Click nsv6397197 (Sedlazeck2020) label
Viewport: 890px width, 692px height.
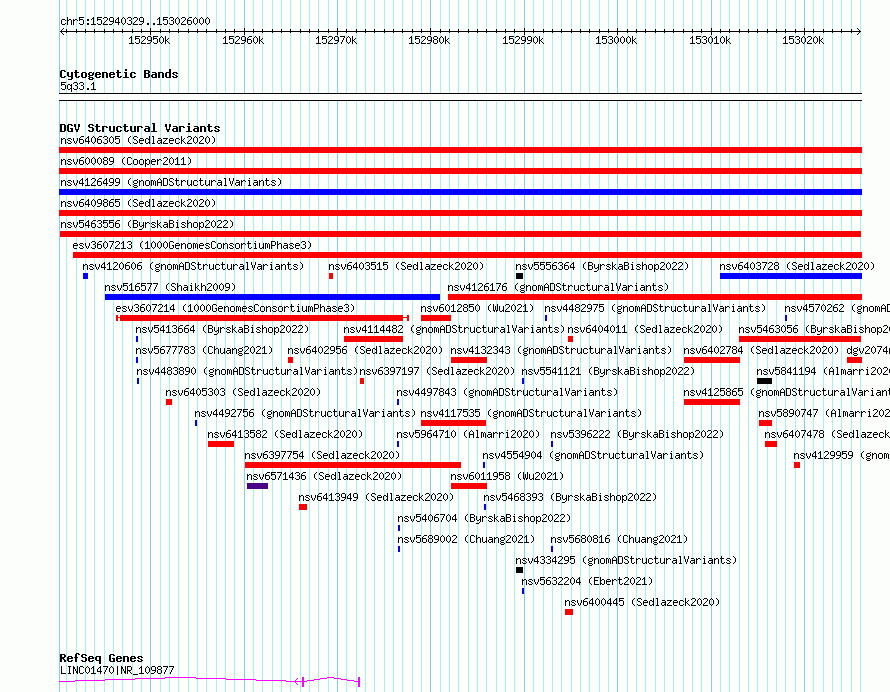[437, 371]
